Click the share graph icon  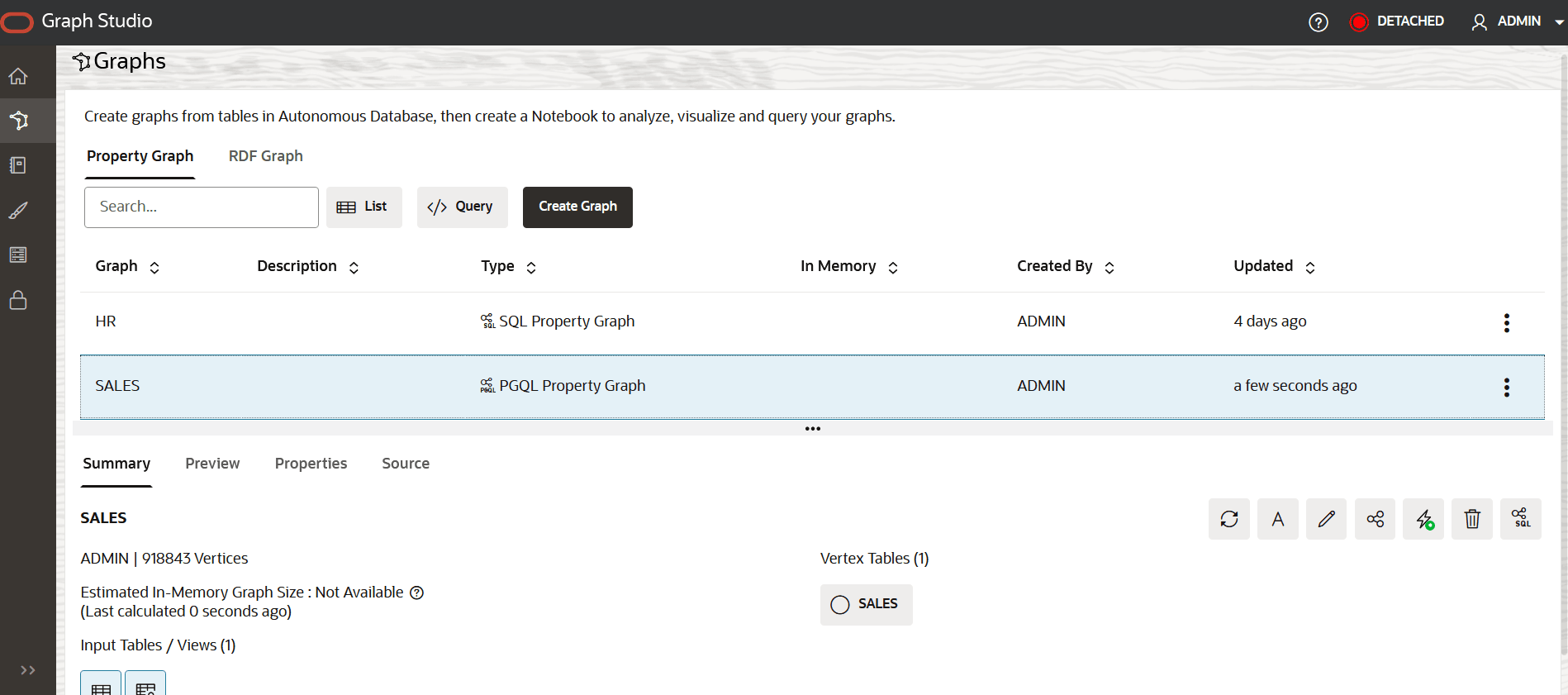tap(1376, 519)
